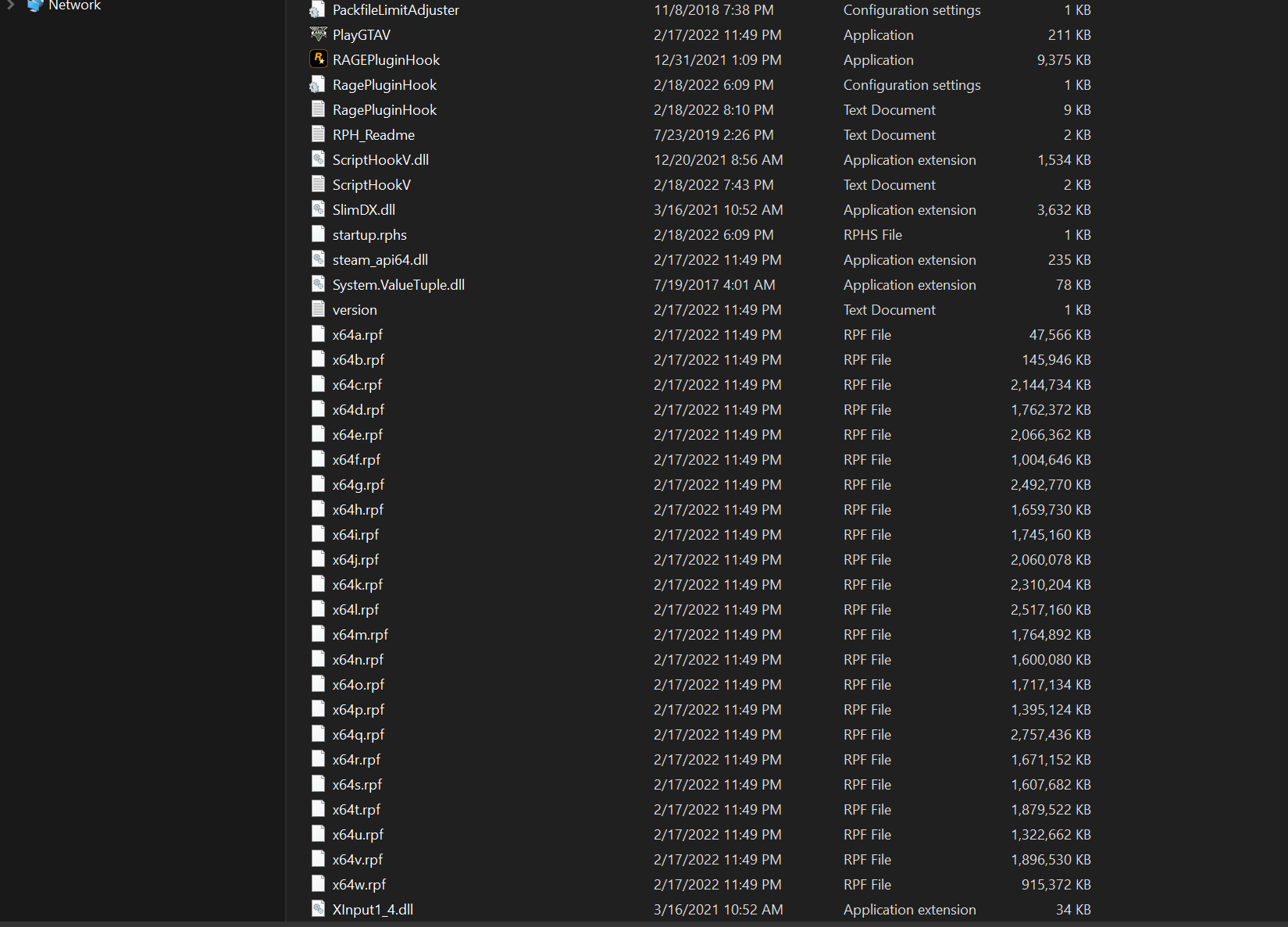Select the file name x64w.rpf

coord(359,885)
